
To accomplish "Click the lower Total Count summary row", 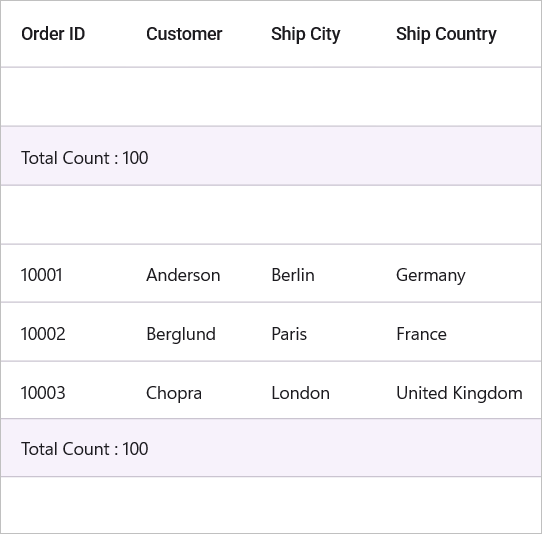I will 271,448.
